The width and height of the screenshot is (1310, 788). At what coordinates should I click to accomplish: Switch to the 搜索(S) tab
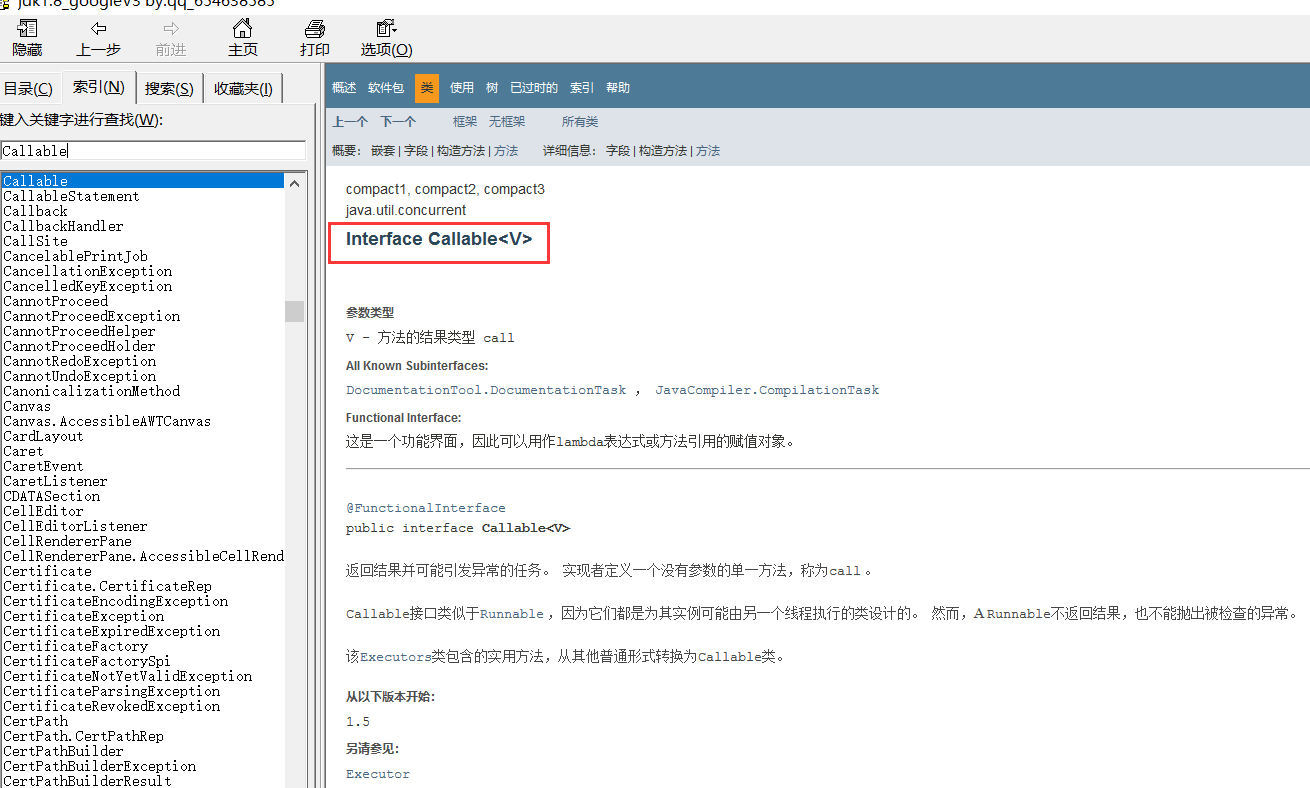(x=169, y=89)
